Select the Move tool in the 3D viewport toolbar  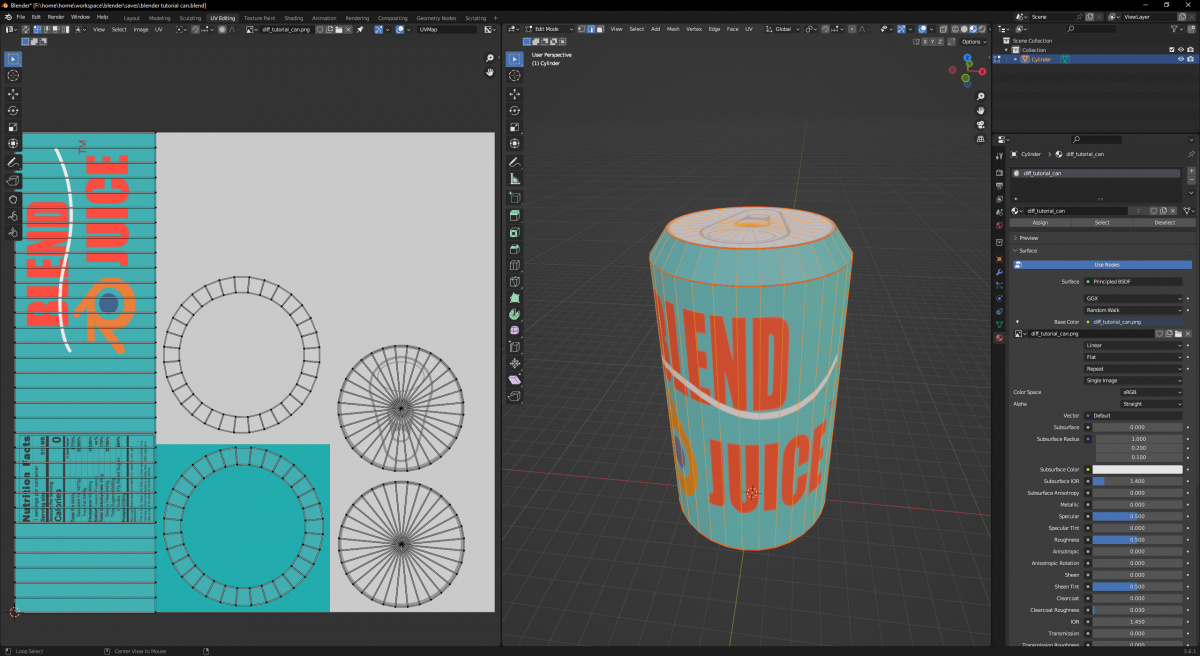point(513,94)
